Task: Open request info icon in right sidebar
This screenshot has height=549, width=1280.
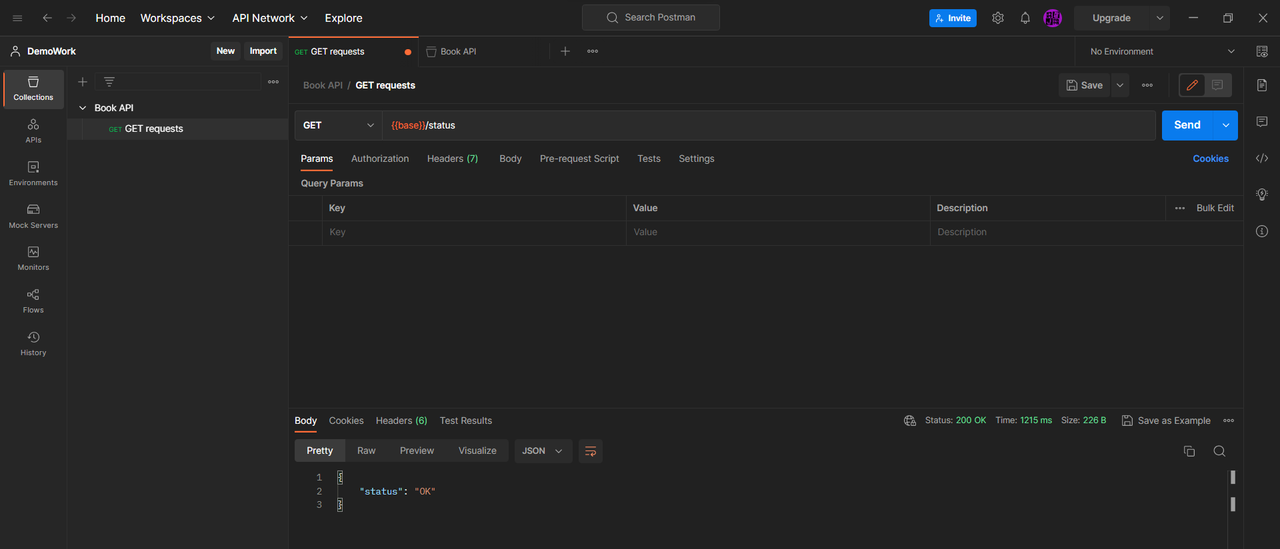Action: click(x=1262, y=231)
